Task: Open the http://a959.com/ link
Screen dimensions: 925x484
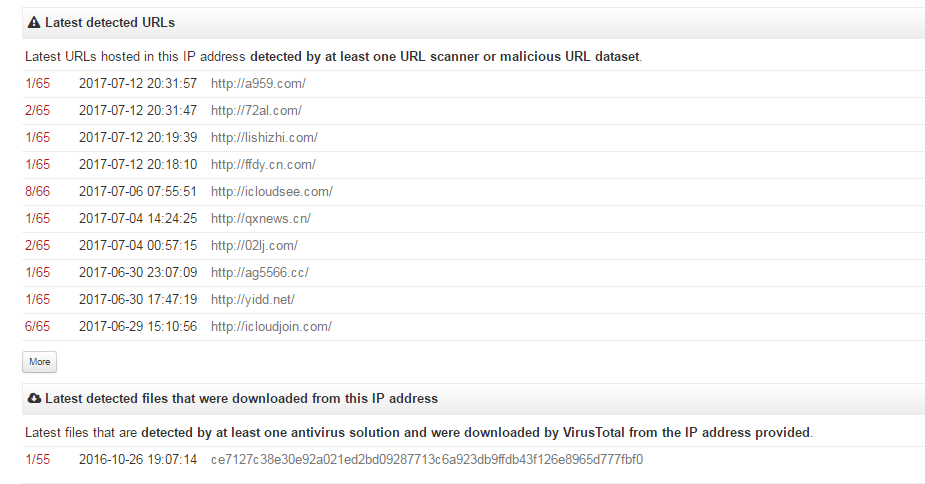Action: click(x=258, y=83)
